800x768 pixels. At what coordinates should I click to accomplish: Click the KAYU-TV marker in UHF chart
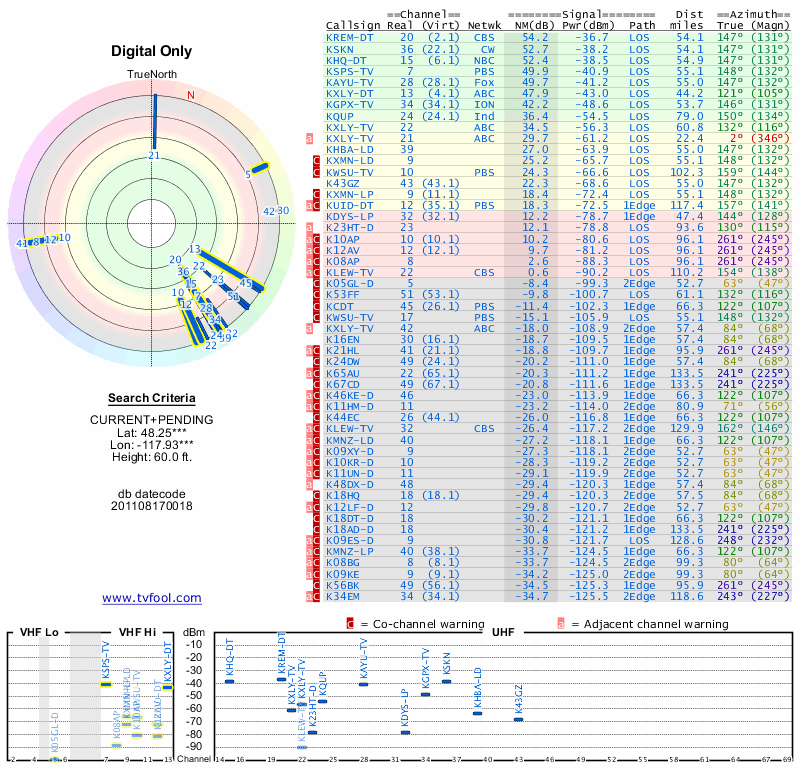click(363, 684)
